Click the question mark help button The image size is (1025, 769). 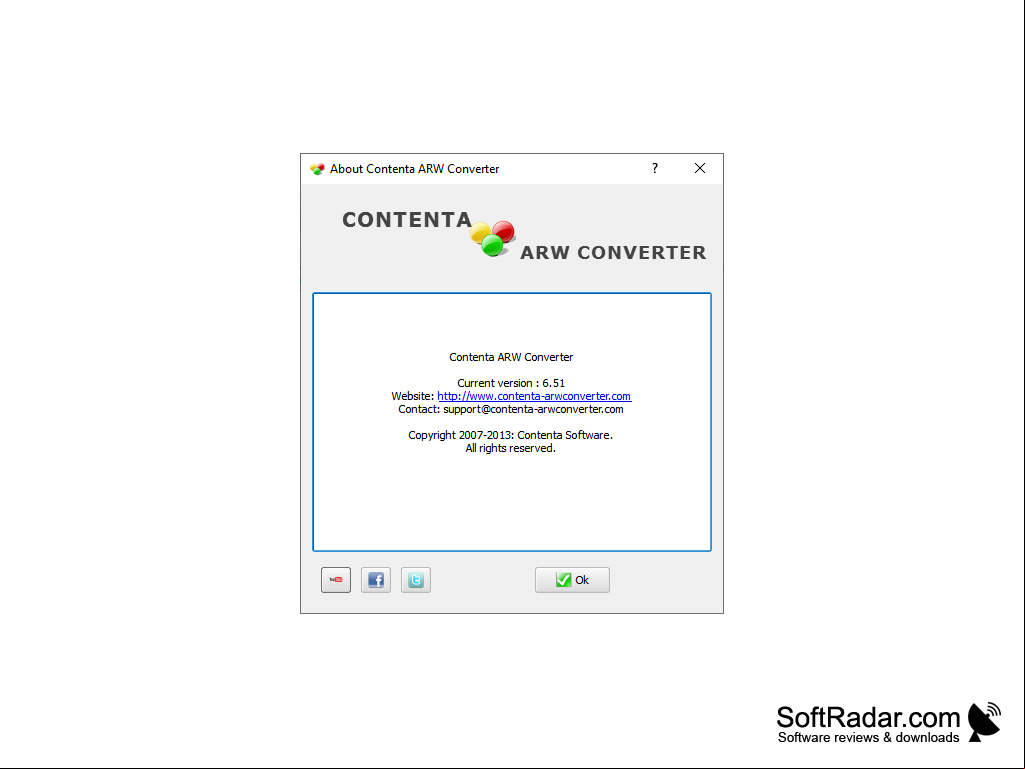[654, 169]
